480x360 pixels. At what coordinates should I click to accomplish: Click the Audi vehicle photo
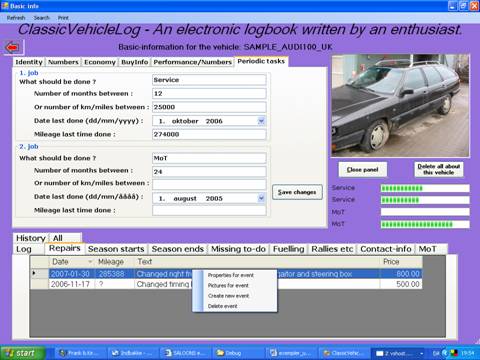(400, 106)
